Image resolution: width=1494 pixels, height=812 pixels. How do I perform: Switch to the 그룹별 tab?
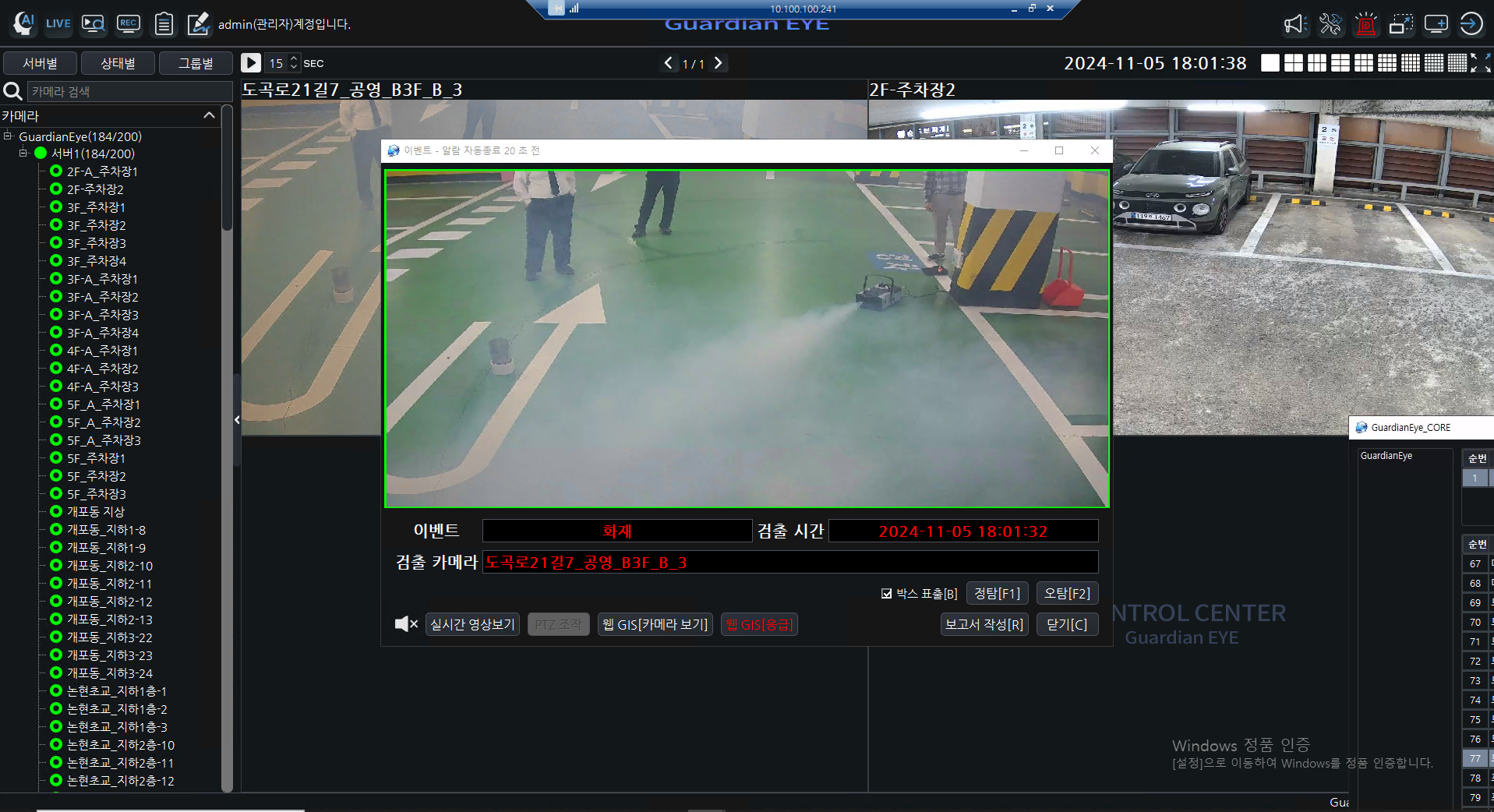[196, 63]
